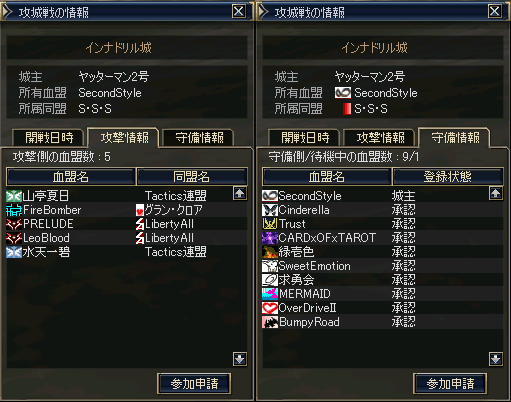
Task: Open 開戦日時 tab in left window
Action: (49, 138)
